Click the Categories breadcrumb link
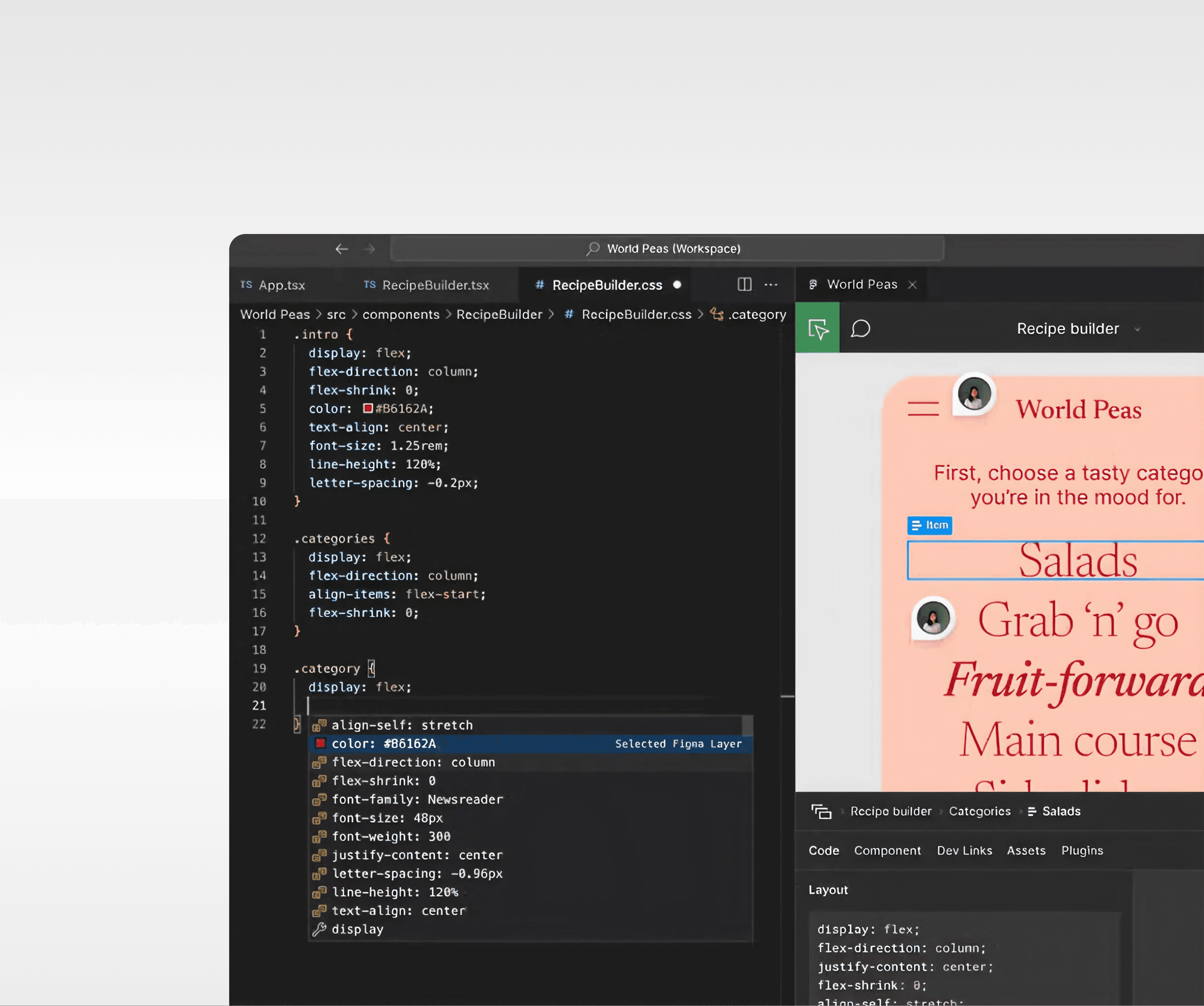Image resolution: width=1204 pixels, height=1006 pixels. [979, 812]
